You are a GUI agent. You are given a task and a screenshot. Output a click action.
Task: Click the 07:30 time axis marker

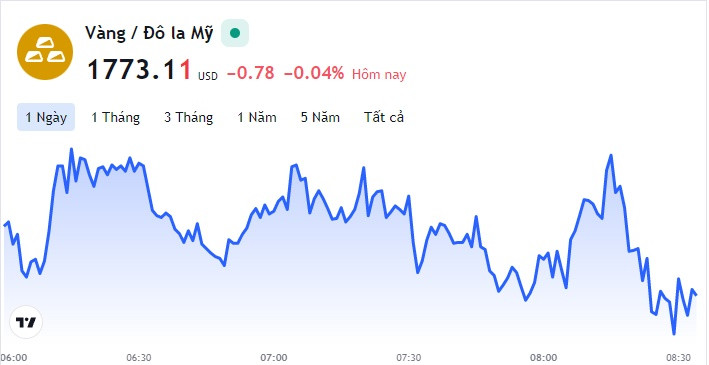(409, 357)
